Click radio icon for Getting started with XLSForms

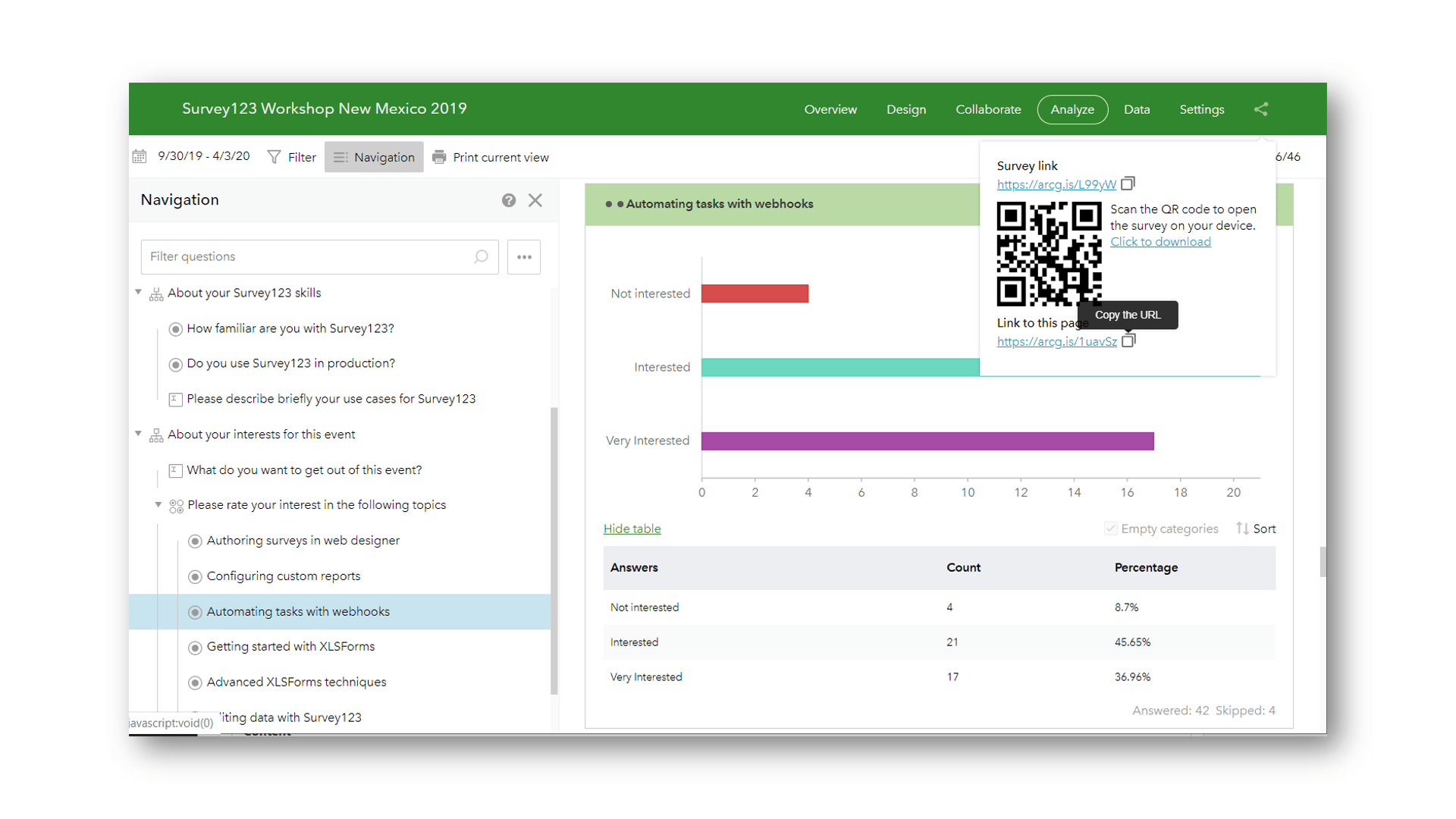(x=195, y=648)
